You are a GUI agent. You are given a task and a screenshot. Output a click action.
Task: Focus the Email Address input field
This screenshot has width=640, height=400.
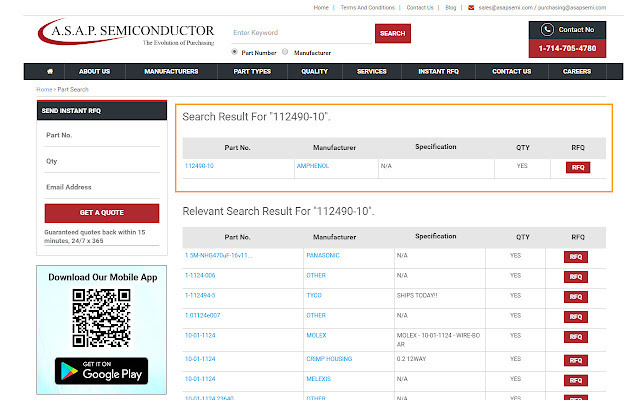pyautogui.click(x=102, y=187)
